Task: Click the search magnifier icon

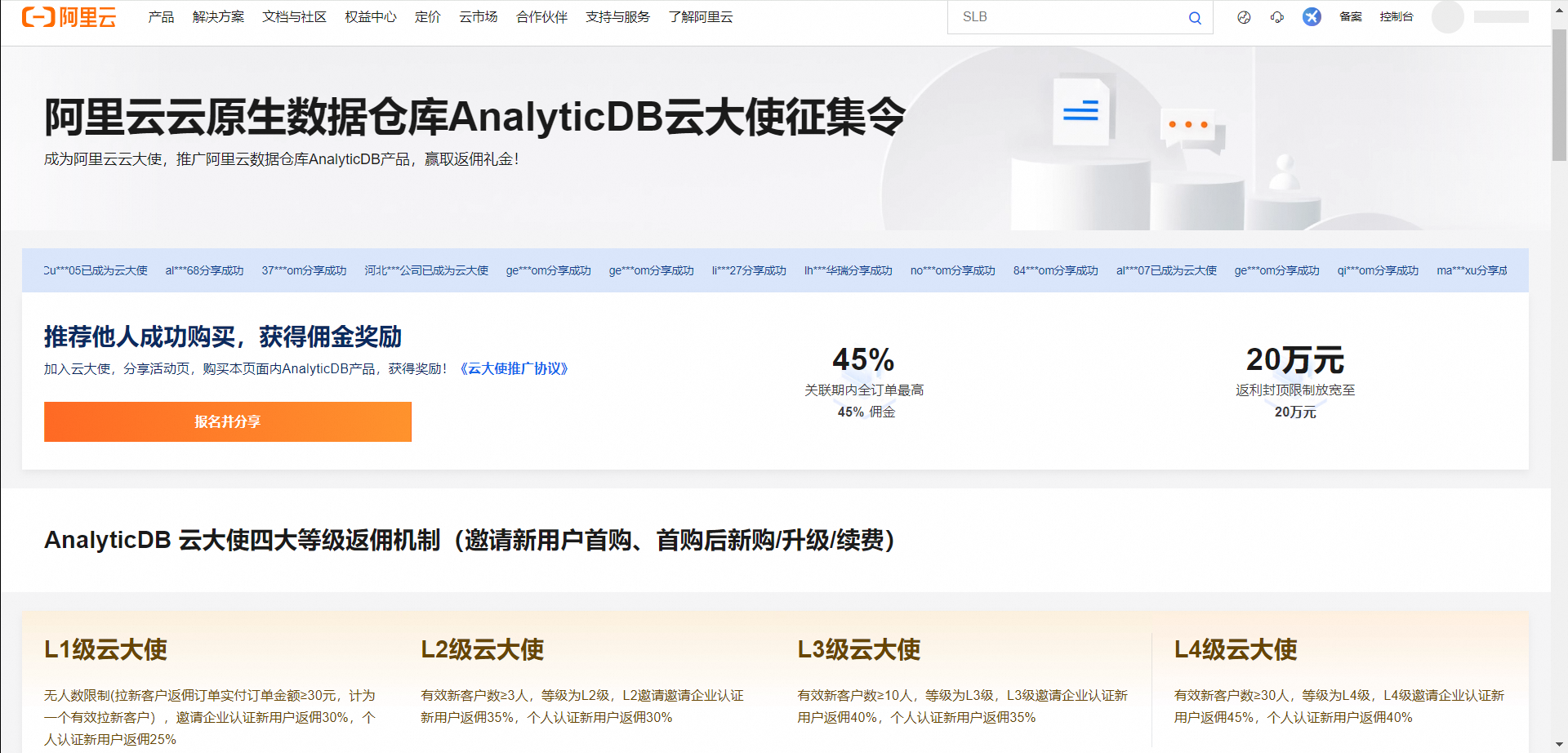Action: coord(1195,18)
